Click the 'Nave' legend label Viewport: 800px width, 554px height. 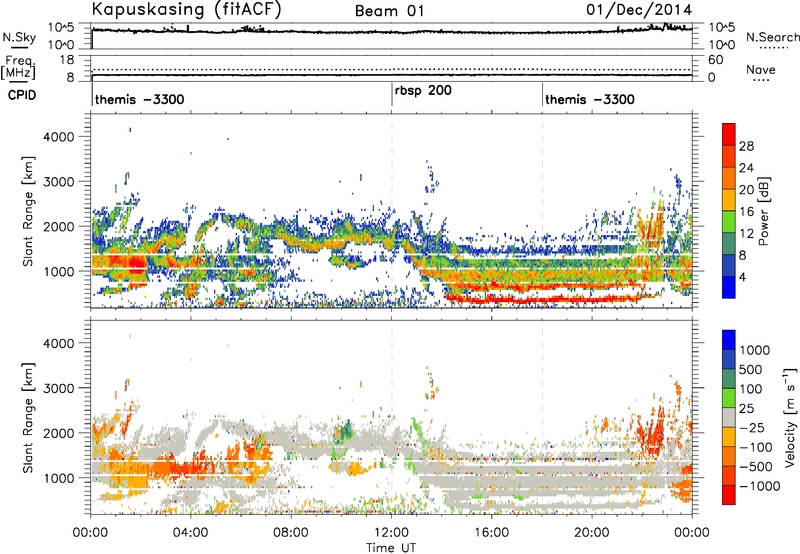(761, 69)
